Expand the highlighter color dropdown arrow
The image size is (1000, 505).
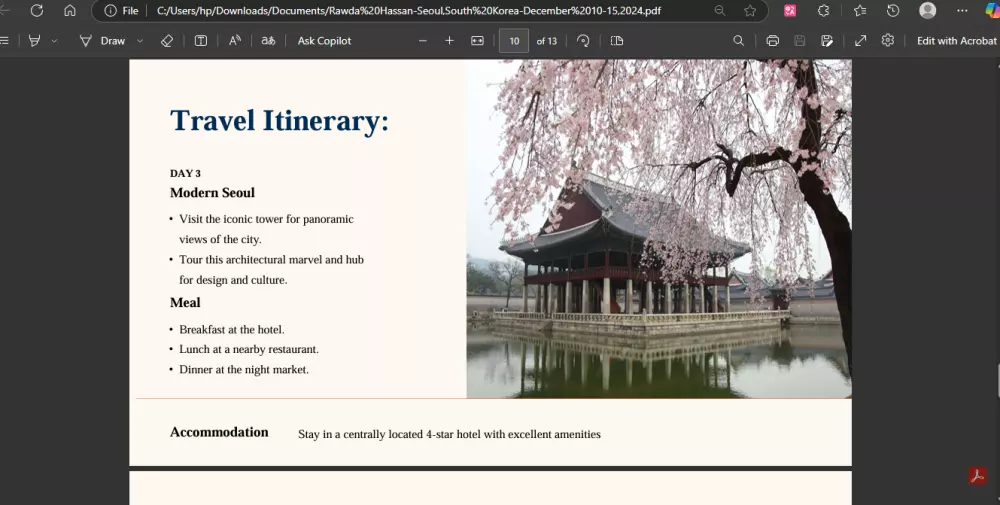[54, 41]
